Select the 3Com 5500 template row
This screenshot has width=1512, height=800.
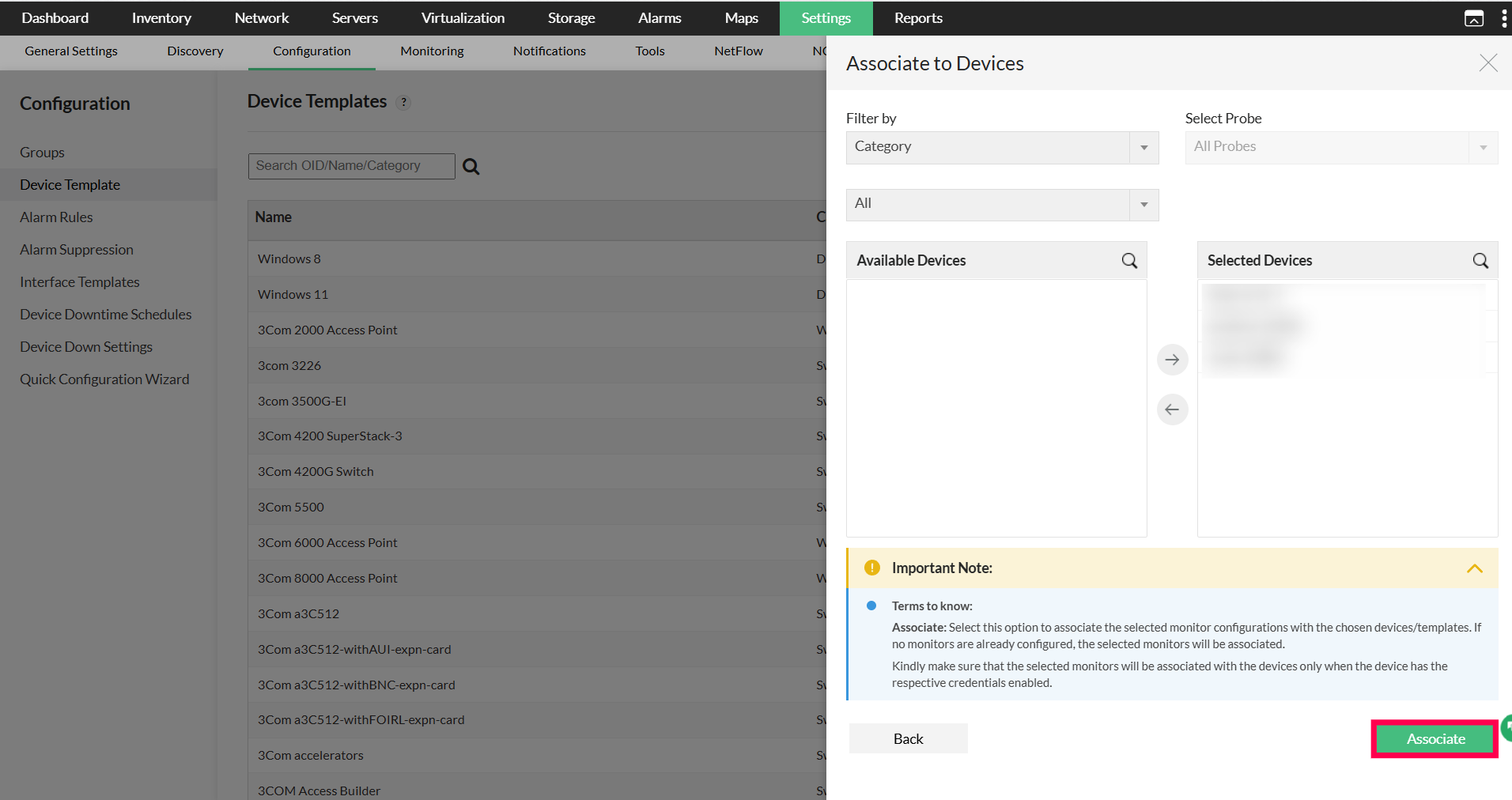537,507
